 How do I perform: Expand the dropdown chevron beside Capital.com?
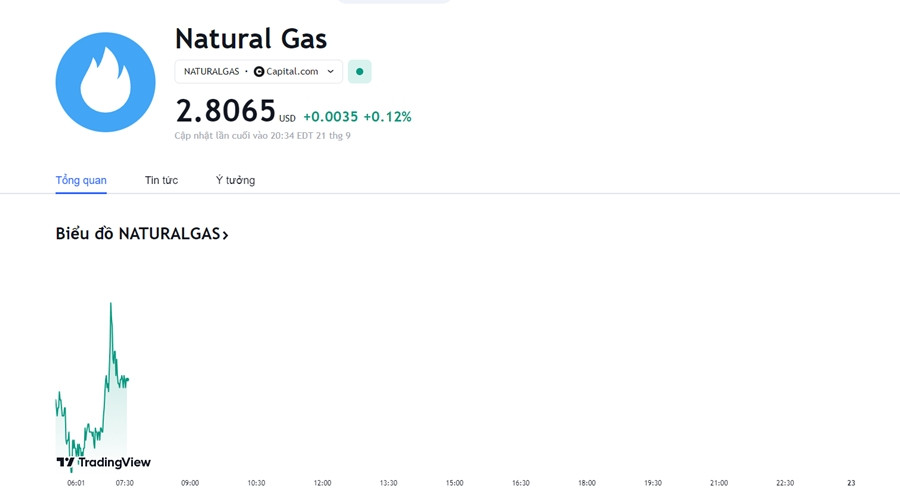click(331, 72)
